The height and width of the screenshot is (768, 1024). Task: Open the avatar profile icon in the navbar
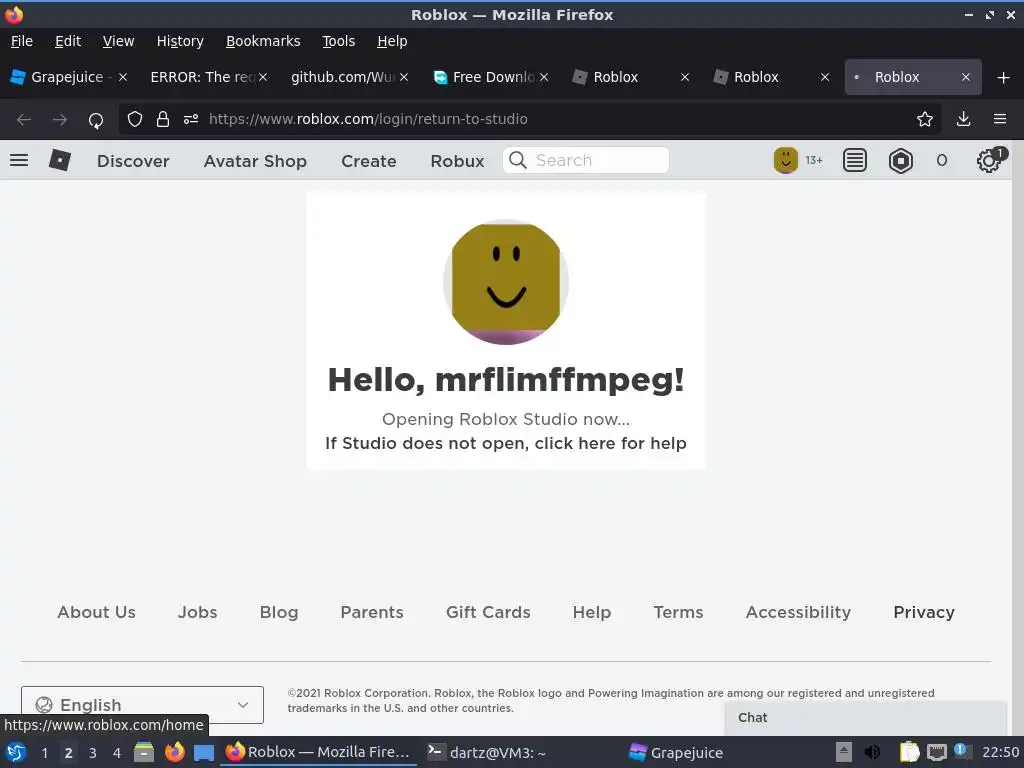pyautogui.click(x=786, y=160)
